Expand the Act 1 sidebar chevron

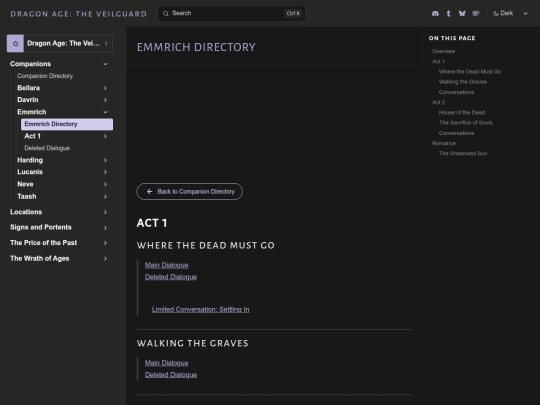click(105, 136)
